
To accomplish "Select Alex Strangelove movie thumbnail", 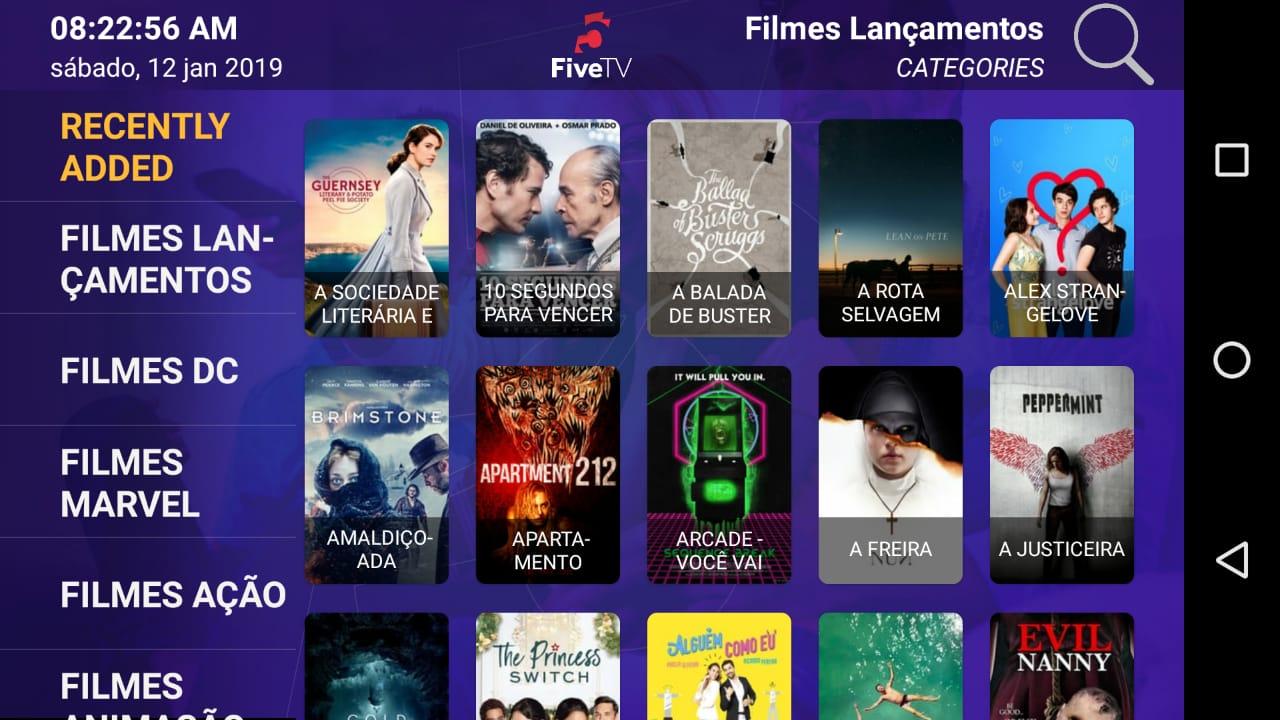I will coord(1062,228).
